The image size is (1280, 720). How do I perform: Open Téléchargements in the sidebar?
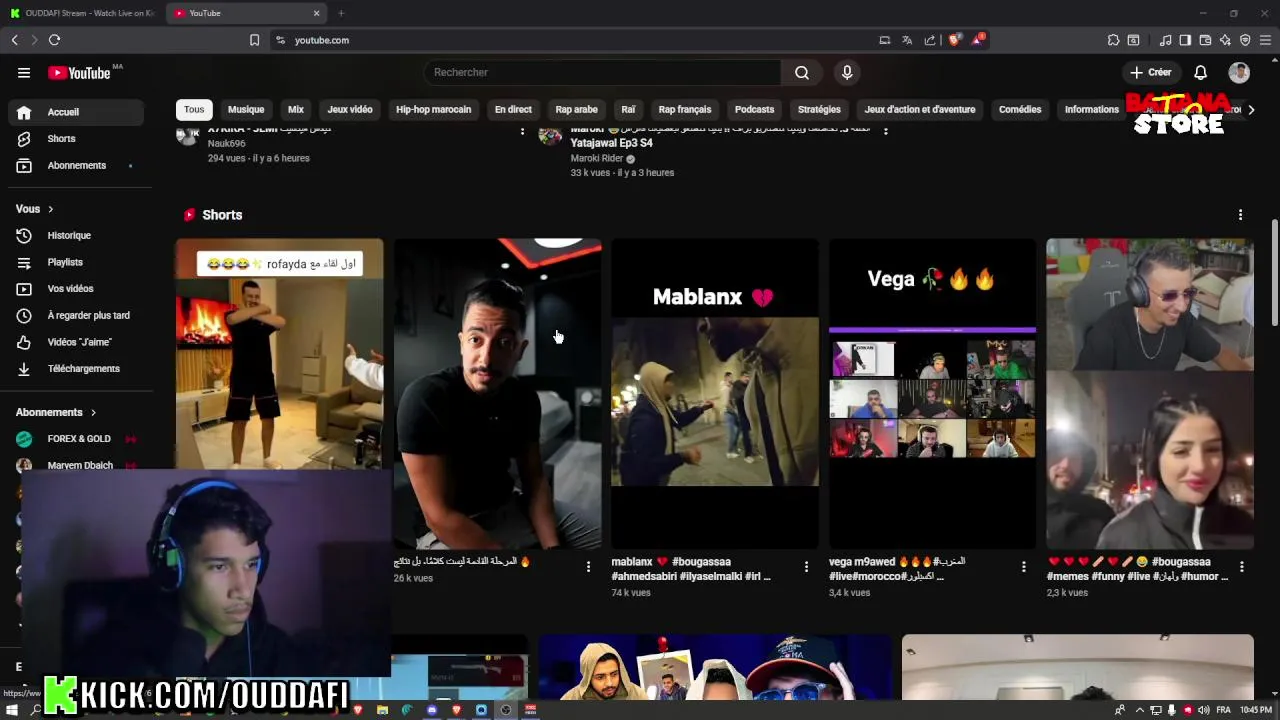coord(77,368)
